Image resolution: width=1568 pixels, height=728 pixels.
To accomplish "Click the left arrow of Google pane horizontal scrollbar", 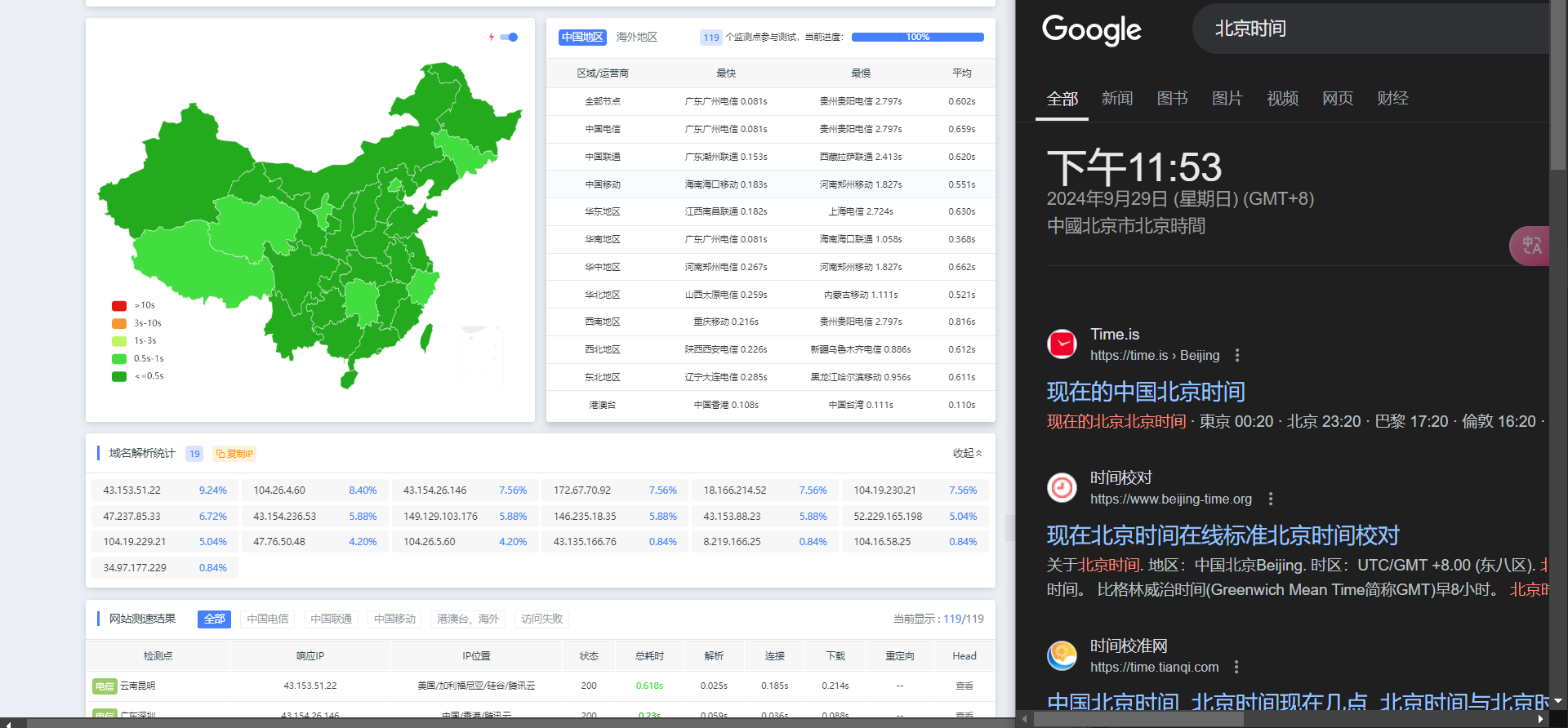I will pos(1025,719).
